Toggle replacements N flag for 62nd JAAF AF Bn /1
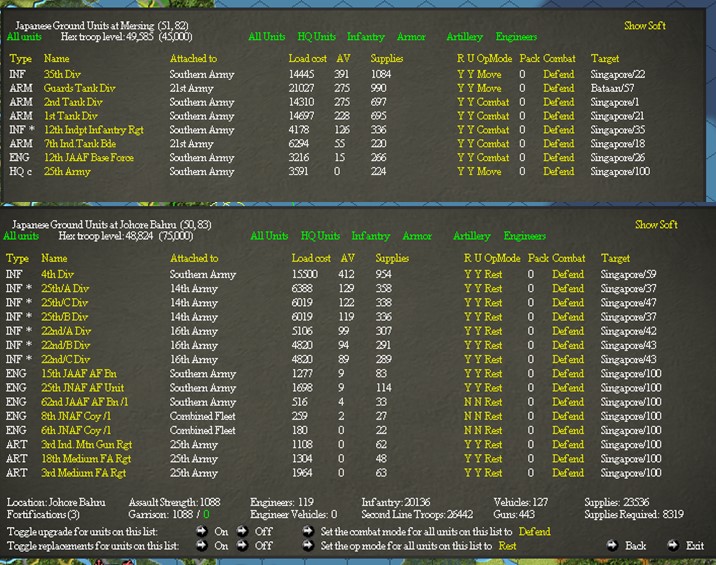 (468, 402)
